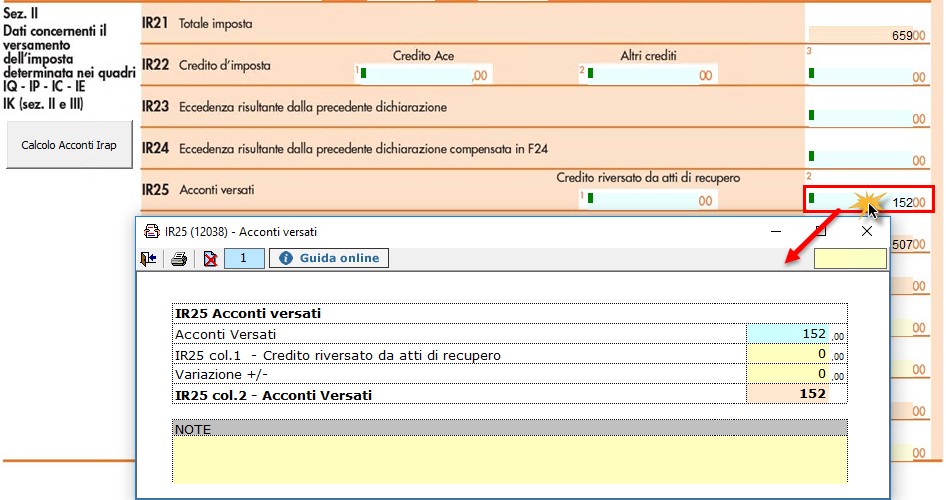Click the exit door icon in dialog toolbar
This screenshot has width=946, height=500.
pos(150,259)
